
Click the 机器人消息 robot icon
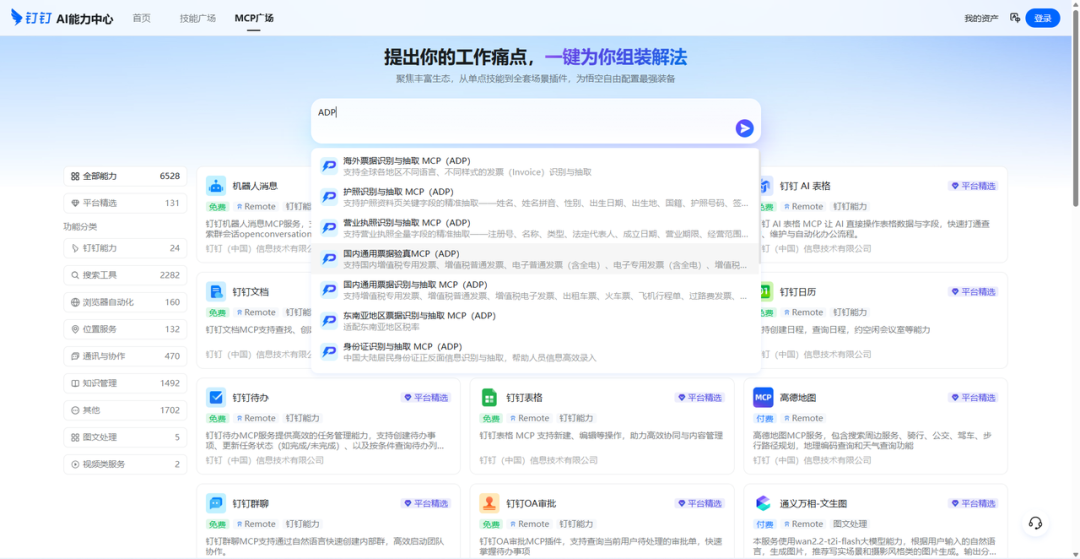tap(216, 185)
